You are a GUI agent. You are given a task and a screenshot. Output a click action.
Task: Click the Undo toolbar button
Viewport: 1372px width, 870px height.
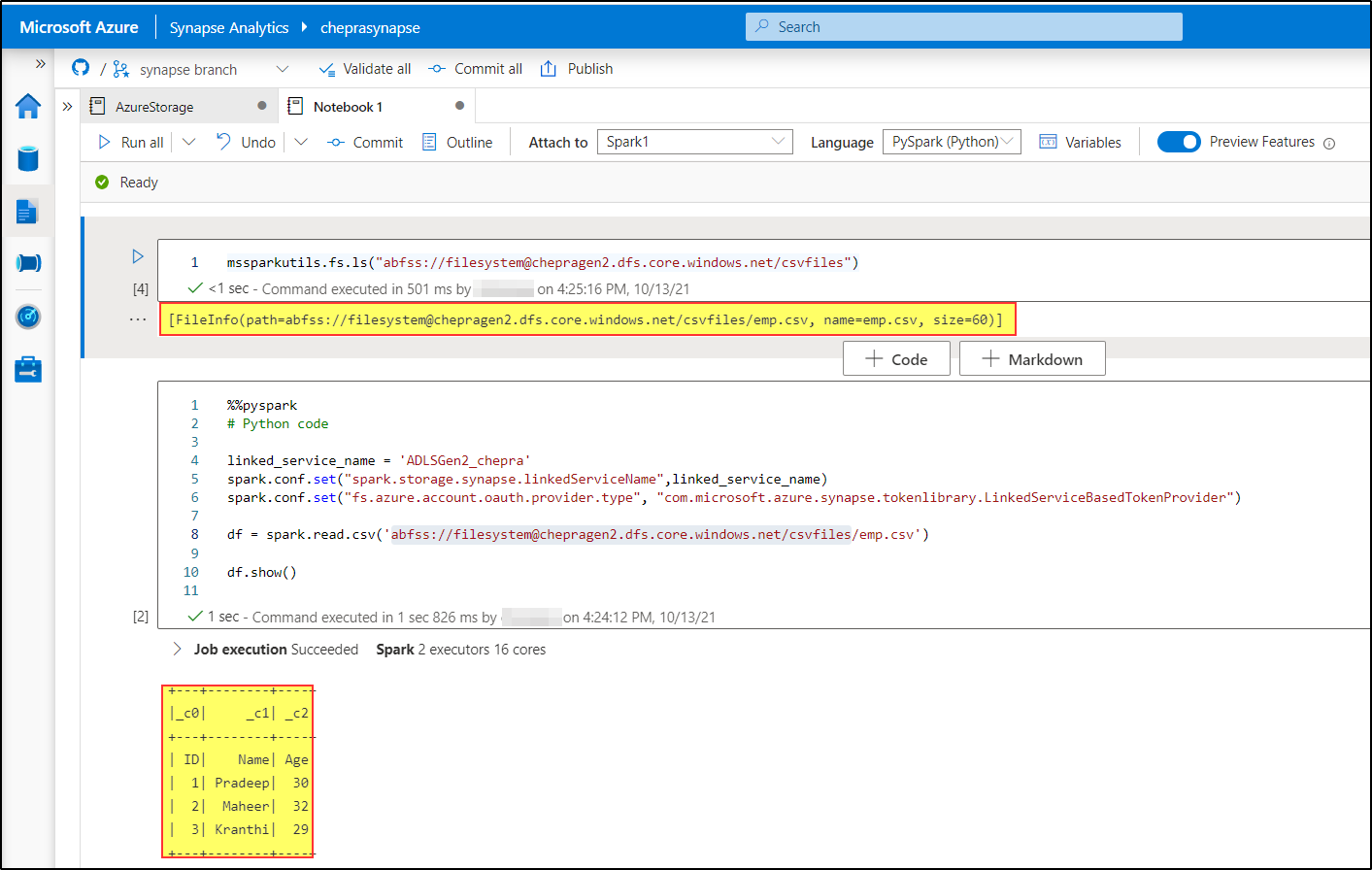(246, 142)
